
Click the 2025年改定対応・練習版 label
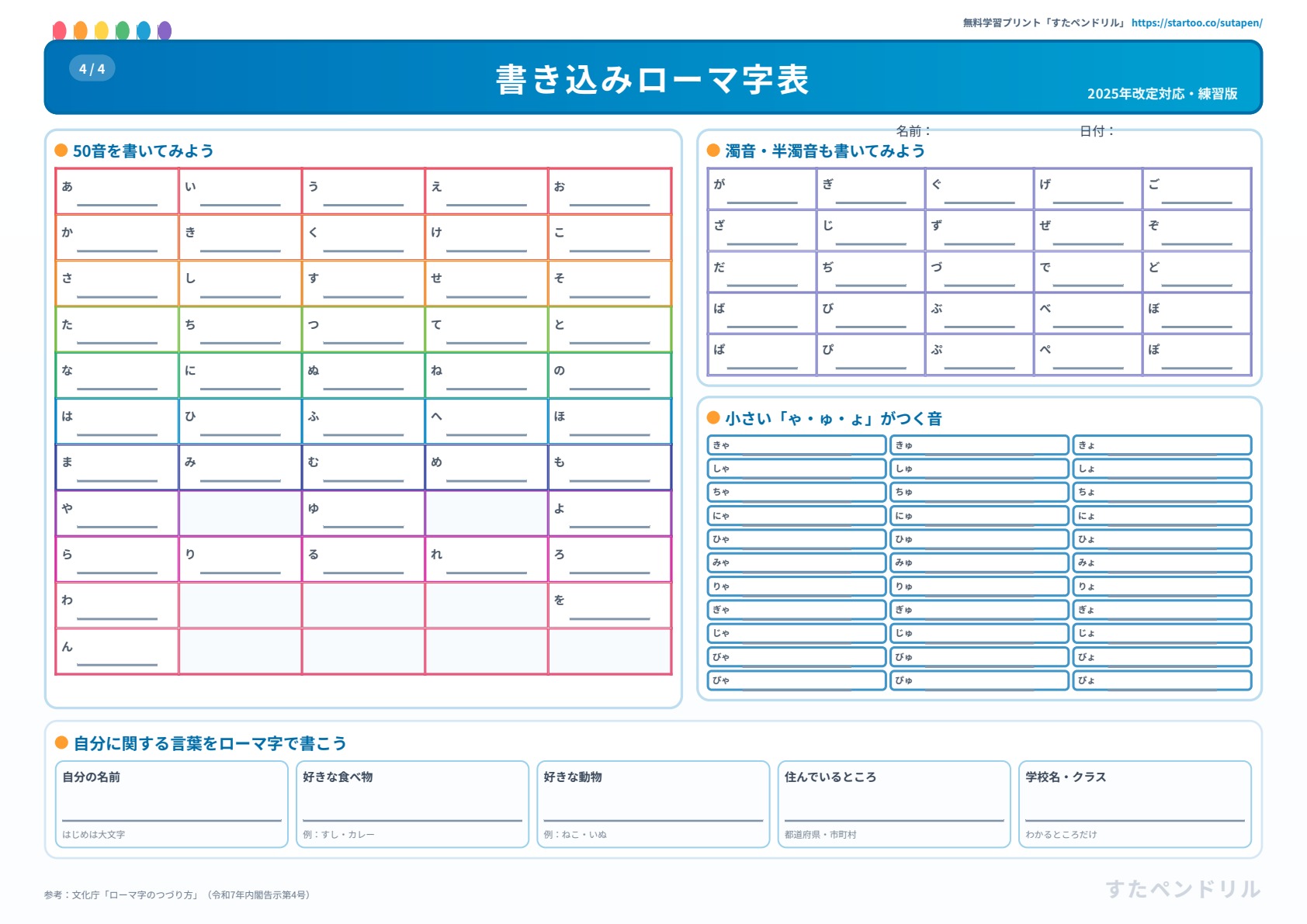point(1162,93)
